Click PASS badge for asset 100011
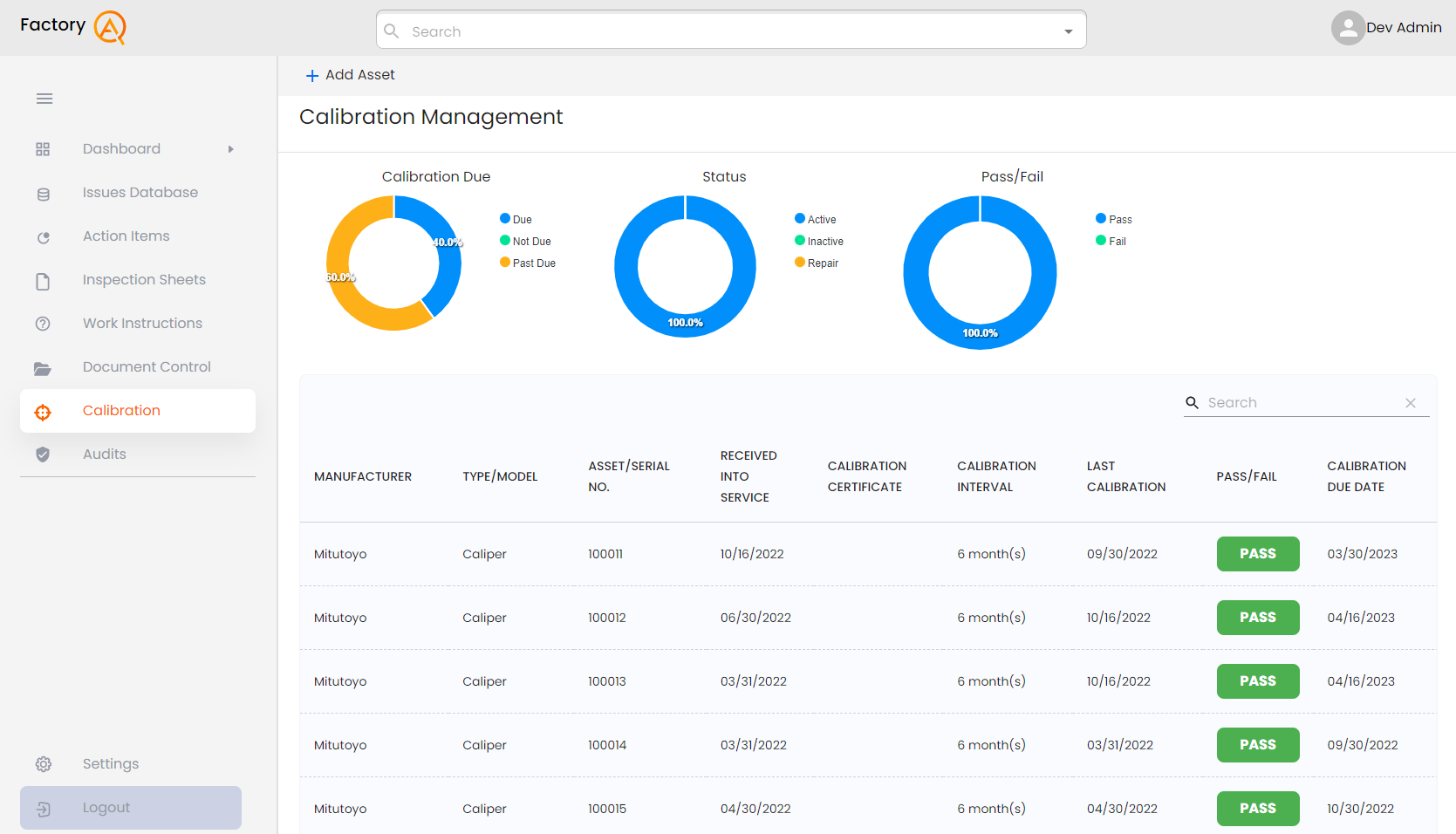 coord(1258,554)
